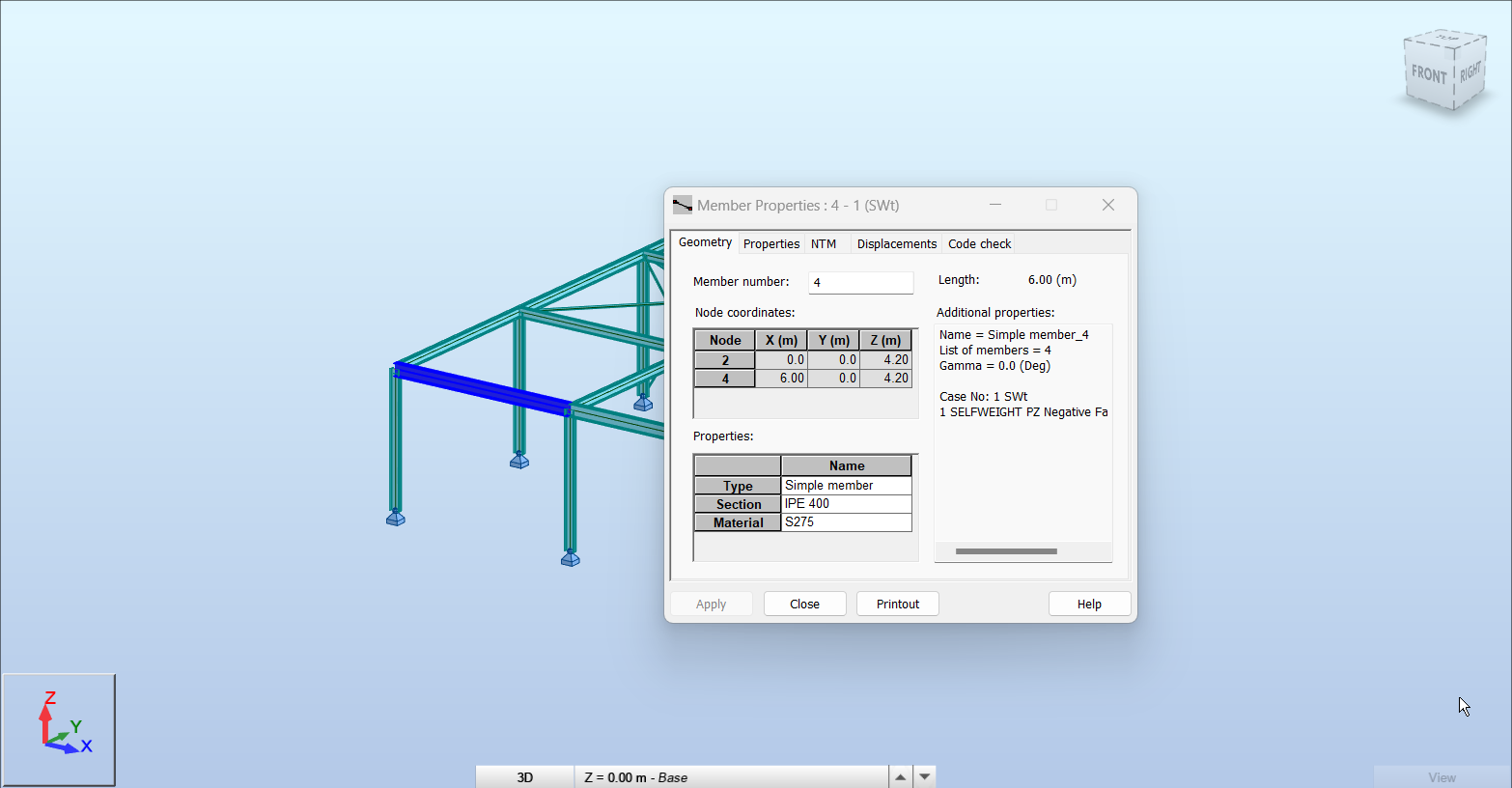Click the Member number input field
Screen dimensions: 1512x788
point(860,283)
